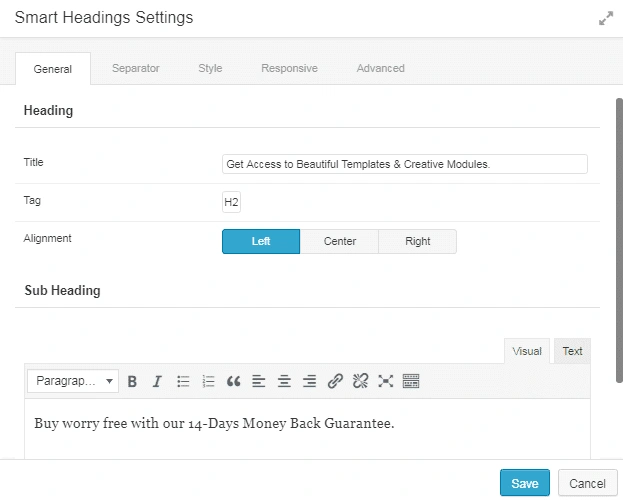The width and height of the screenshot is (623, 504).
Task: Center align text in editor toolbar
Action: 285,381
